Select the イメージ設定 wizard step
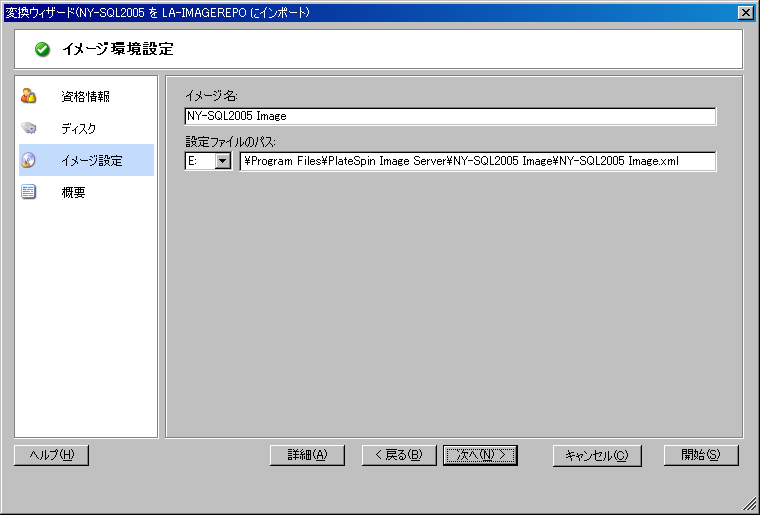The width and height of the screenshot is (760, 515). tap(86, 160)
